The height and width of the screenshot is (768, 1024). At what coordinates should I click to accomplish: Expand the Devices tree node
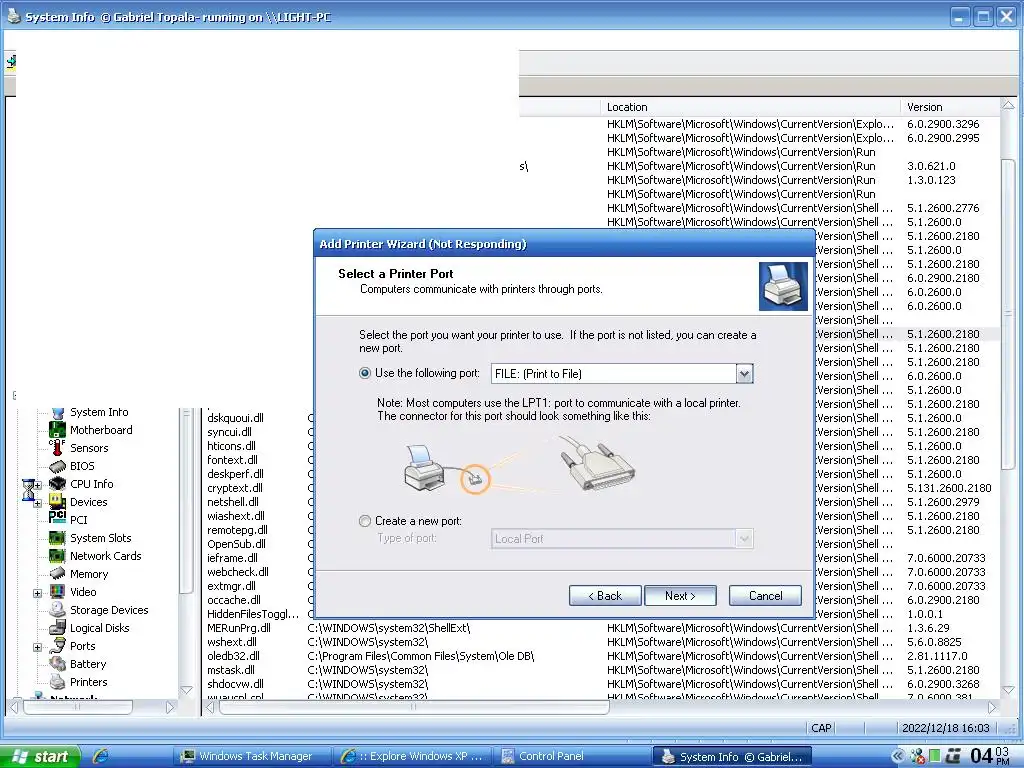[37, 504]
